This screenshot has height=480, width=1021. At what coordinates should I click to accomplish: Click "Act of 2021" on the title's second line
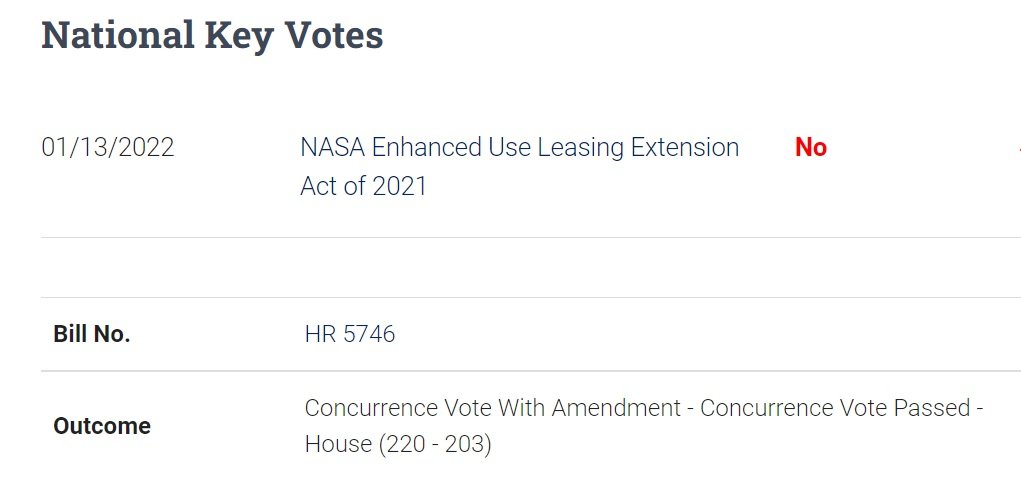pyautogui.click(x=363, y=186)
